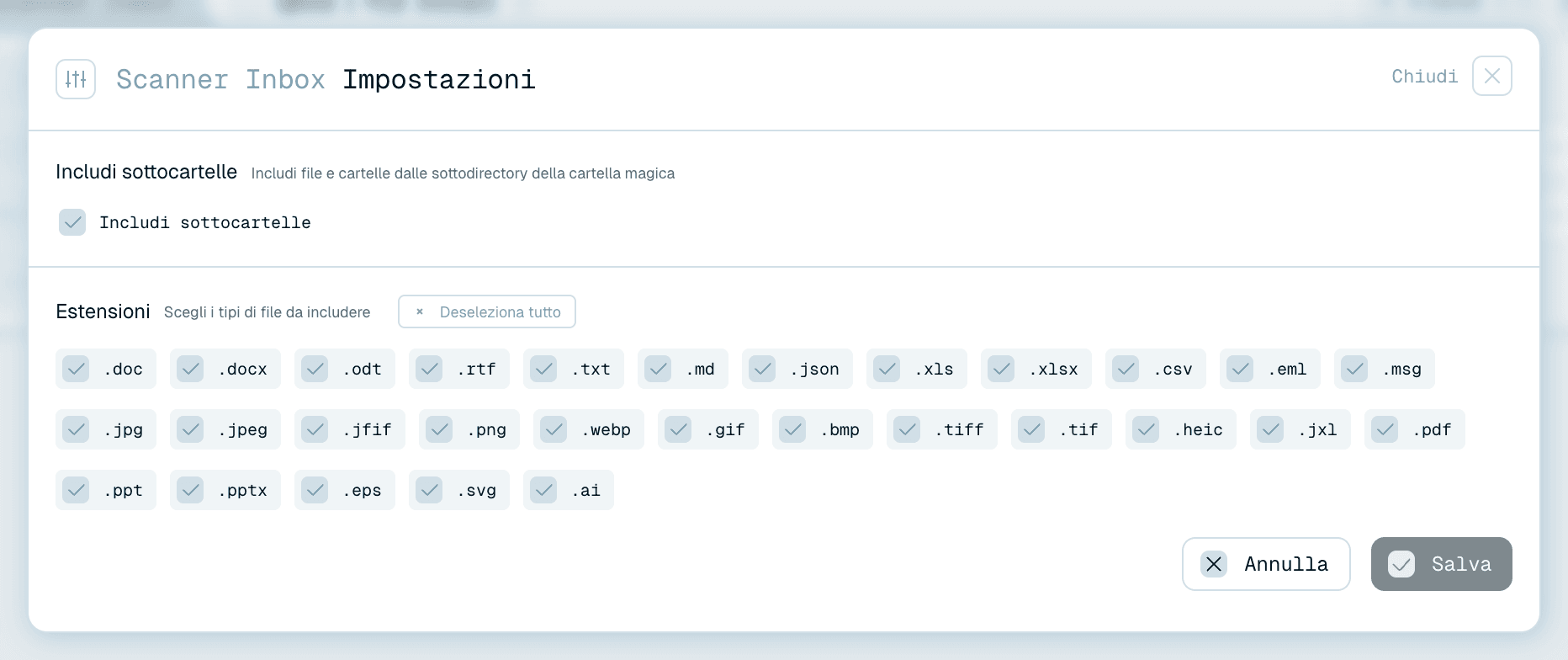This screenshot has width=1568, height=660.
Task: Close the dialog with the X icon
Action: point(1492,76)
